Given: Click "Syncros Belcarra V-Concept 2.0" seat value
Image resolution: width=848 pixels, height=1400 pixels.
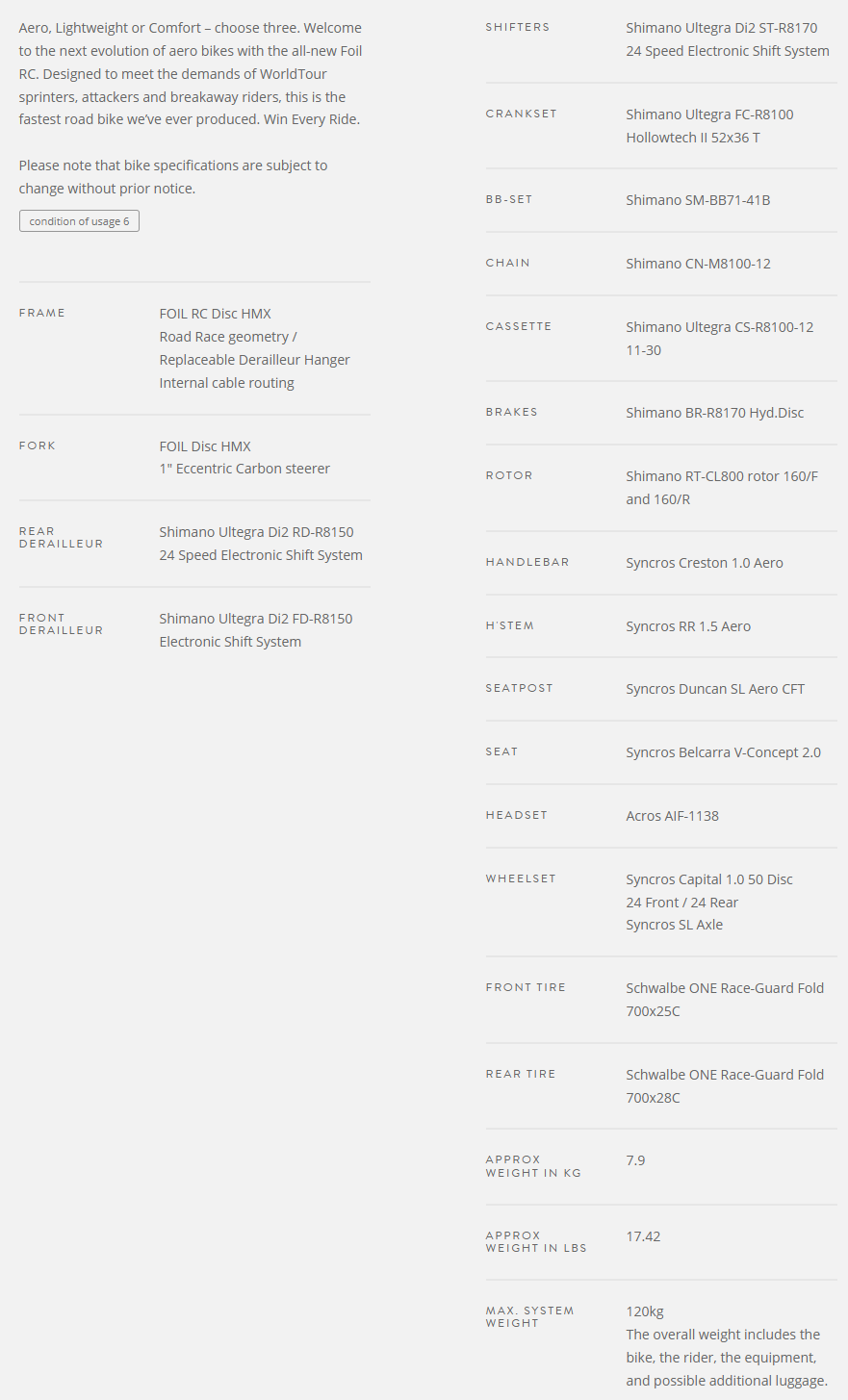Looking at the screenshot, I should click(723, 752).
